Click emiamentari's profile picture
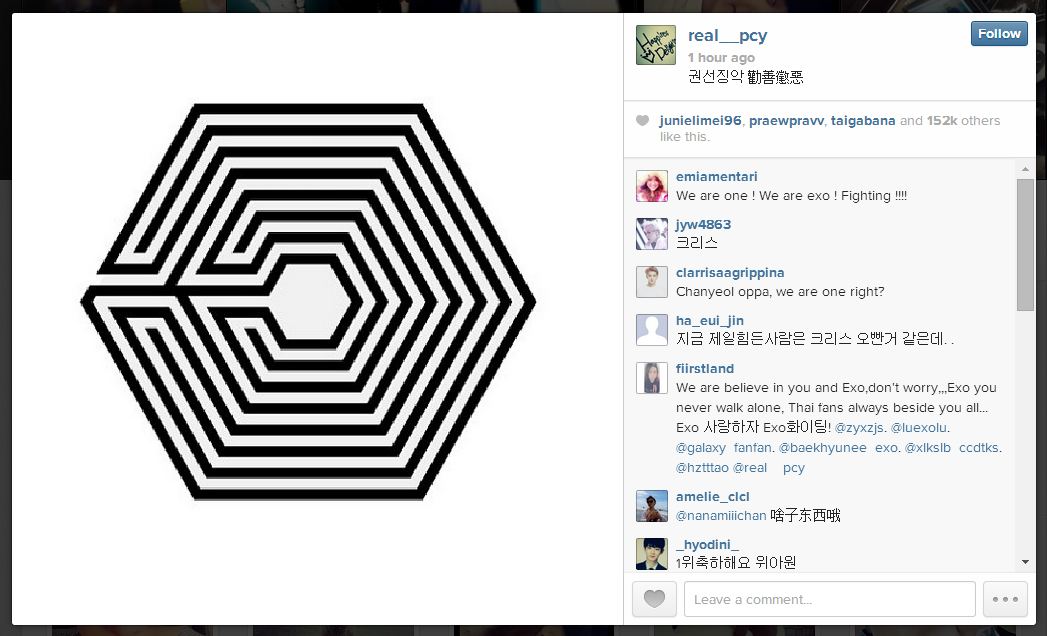This screenshot has width=1047, height=636. pos(652,186)
